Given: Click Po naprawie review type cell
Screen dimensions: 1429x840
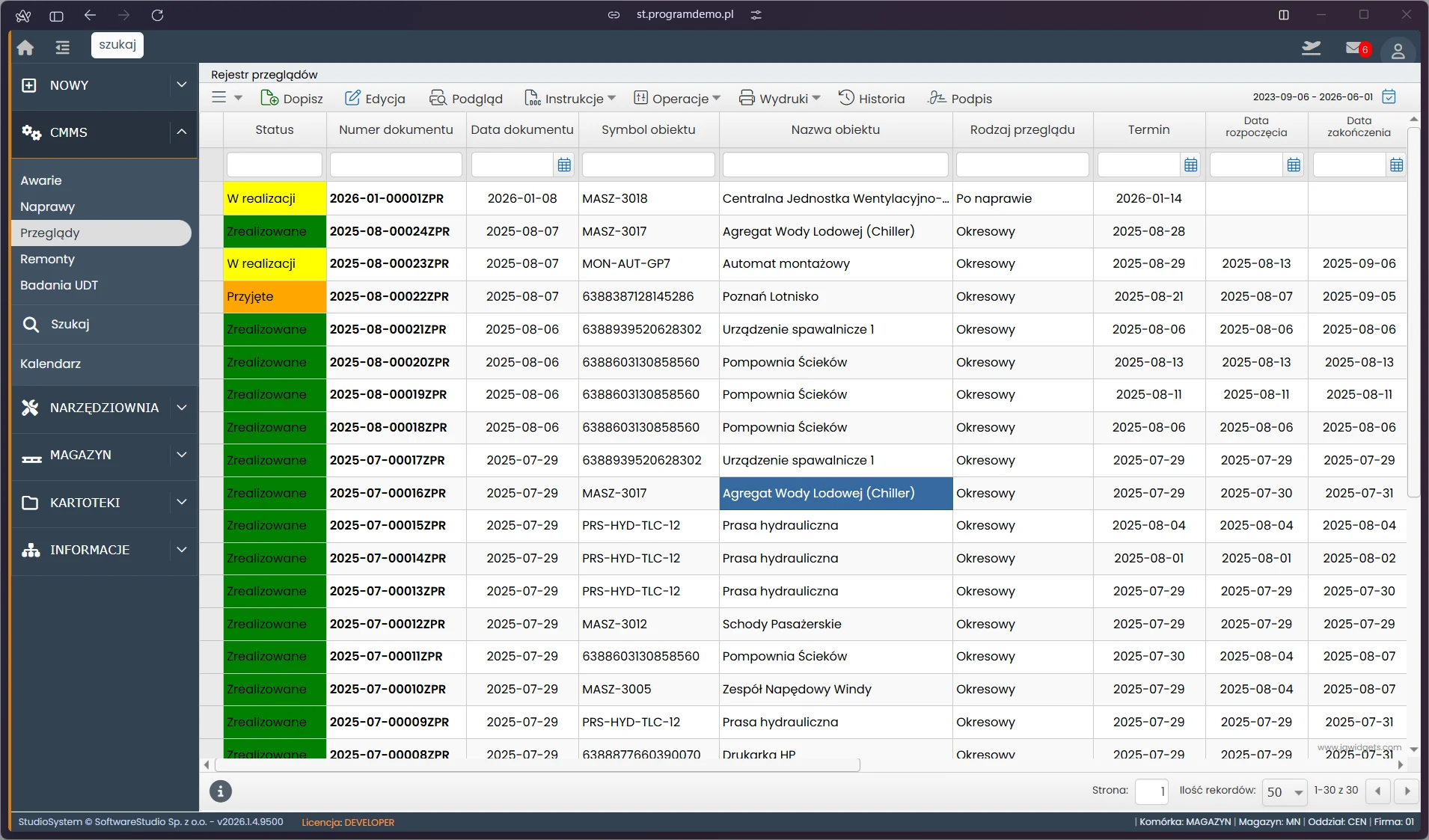Looking at the screenshot, I should pos(1022,198).
